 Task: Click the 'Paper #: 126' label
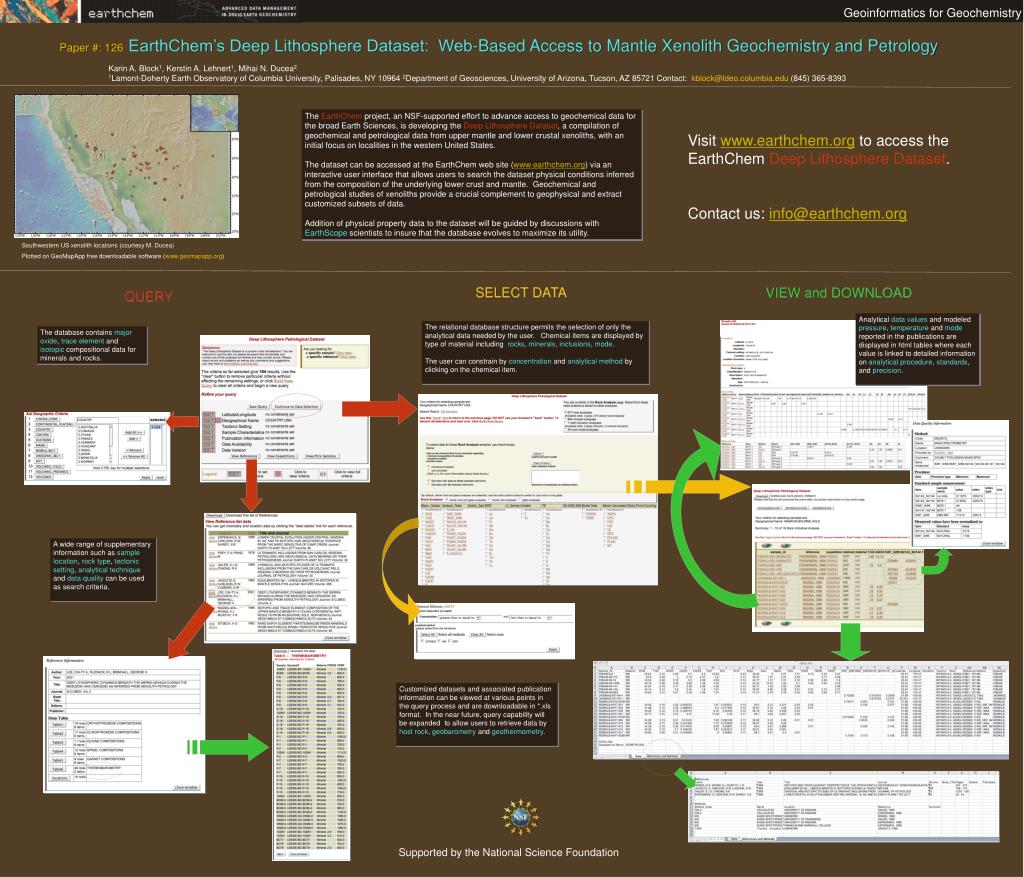click(91, 47)
